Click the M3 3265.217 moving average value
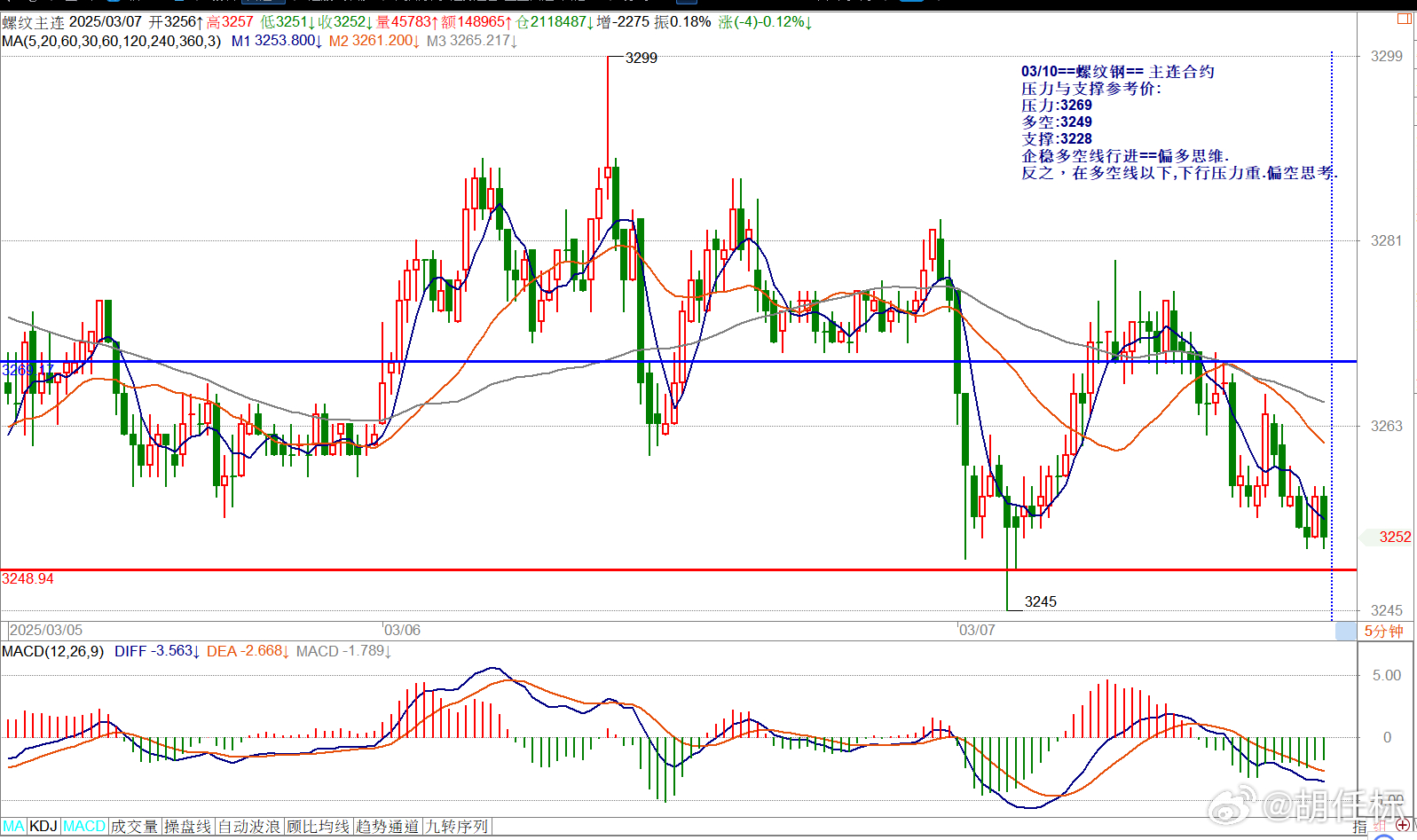Viewport: 1417px width, 840px height. pyautogui.click(x=471, y=41)
